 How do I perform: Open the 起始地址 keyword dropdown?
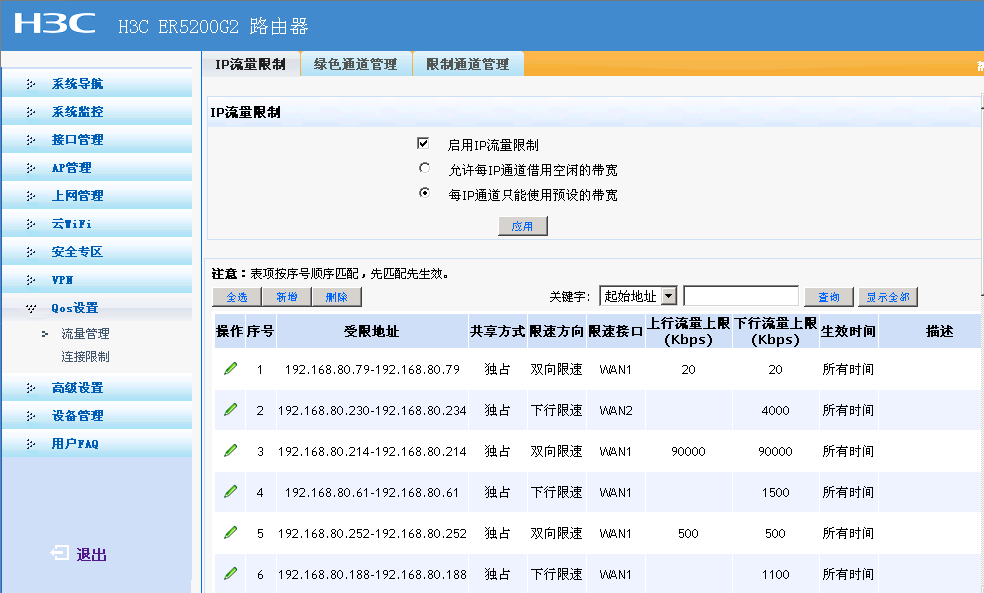(669, 296)
